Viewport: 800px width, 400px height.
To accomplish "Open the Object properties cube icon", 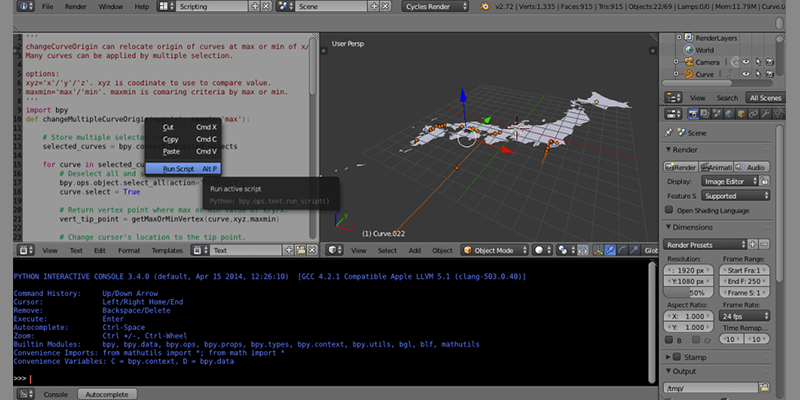I will point(741,113).
